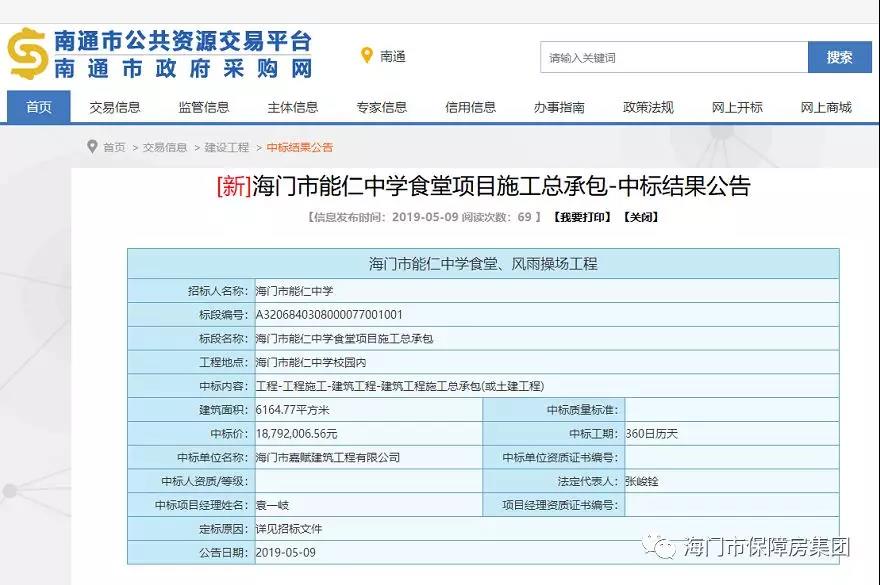
Task: Go to 网上开标 in navigation bar
Action: tap(737, 108)
